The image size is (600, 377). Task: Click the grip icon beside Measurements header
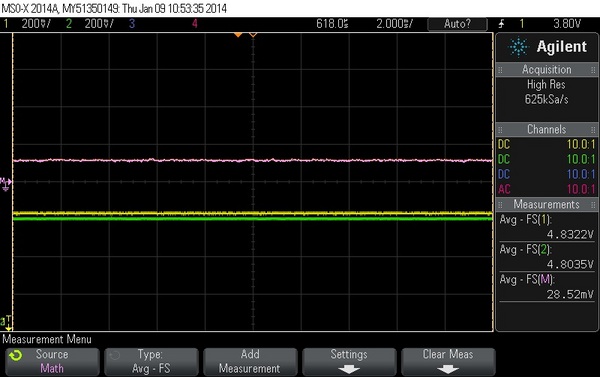pyautogui.click(x=500, y=205)
